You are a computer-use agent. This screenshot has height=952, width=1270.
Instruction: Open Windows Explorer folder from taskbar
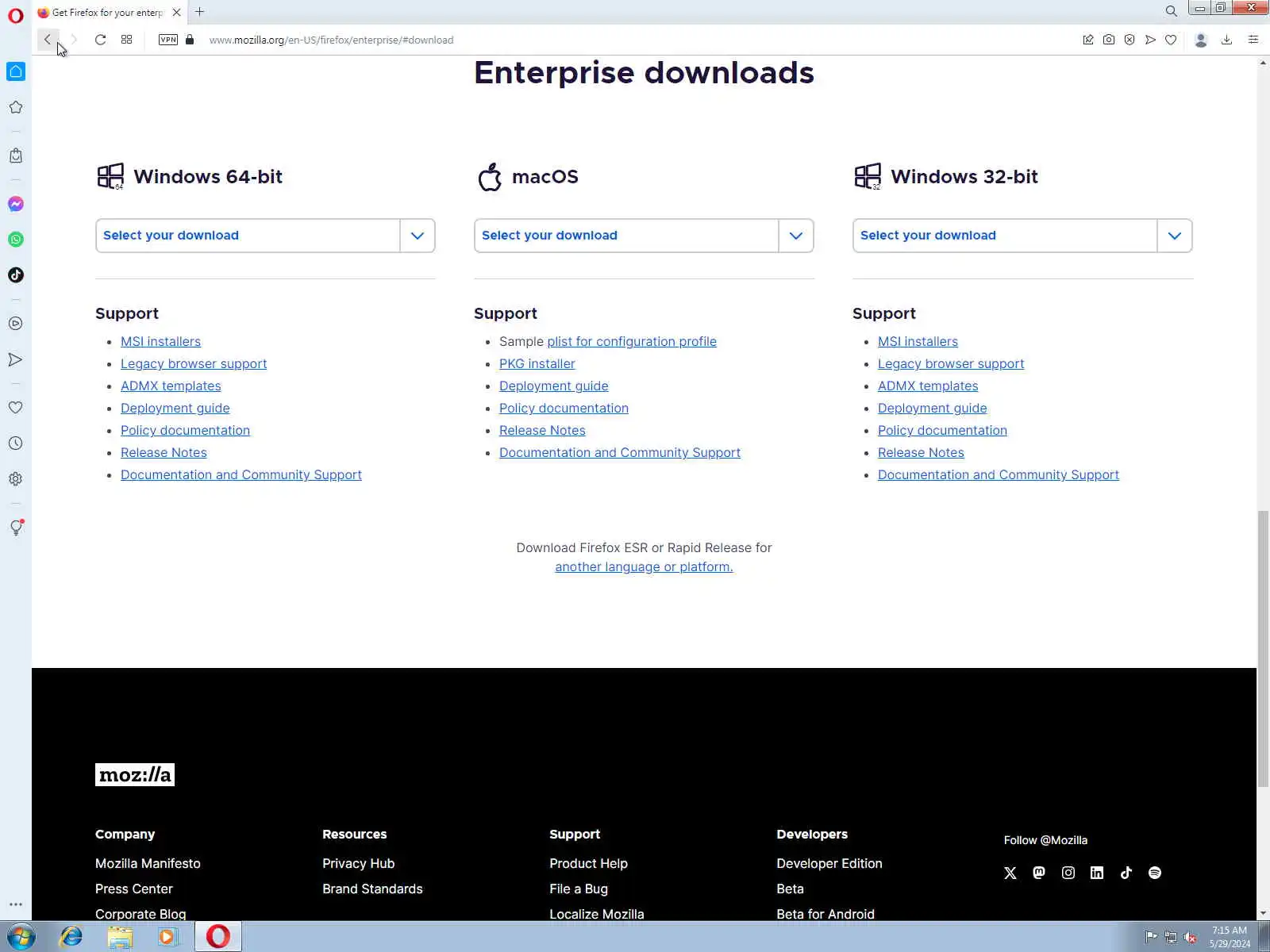(x=120, y=937)
